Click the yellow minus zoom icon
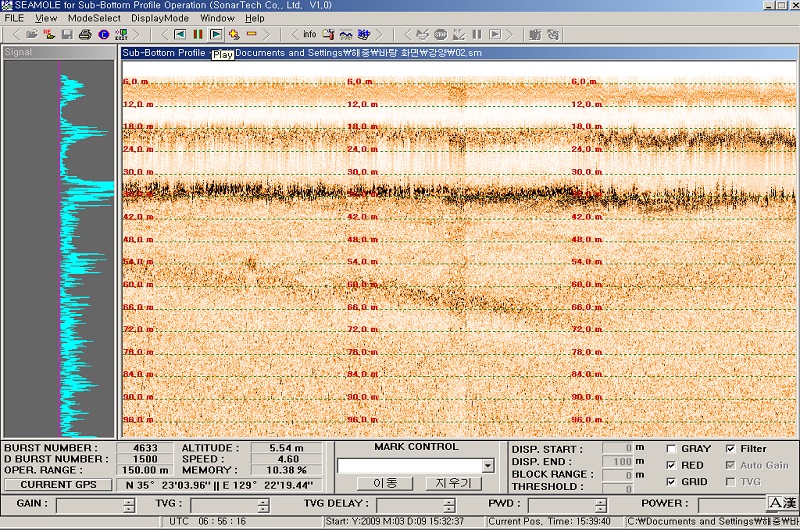 point(252,34)
